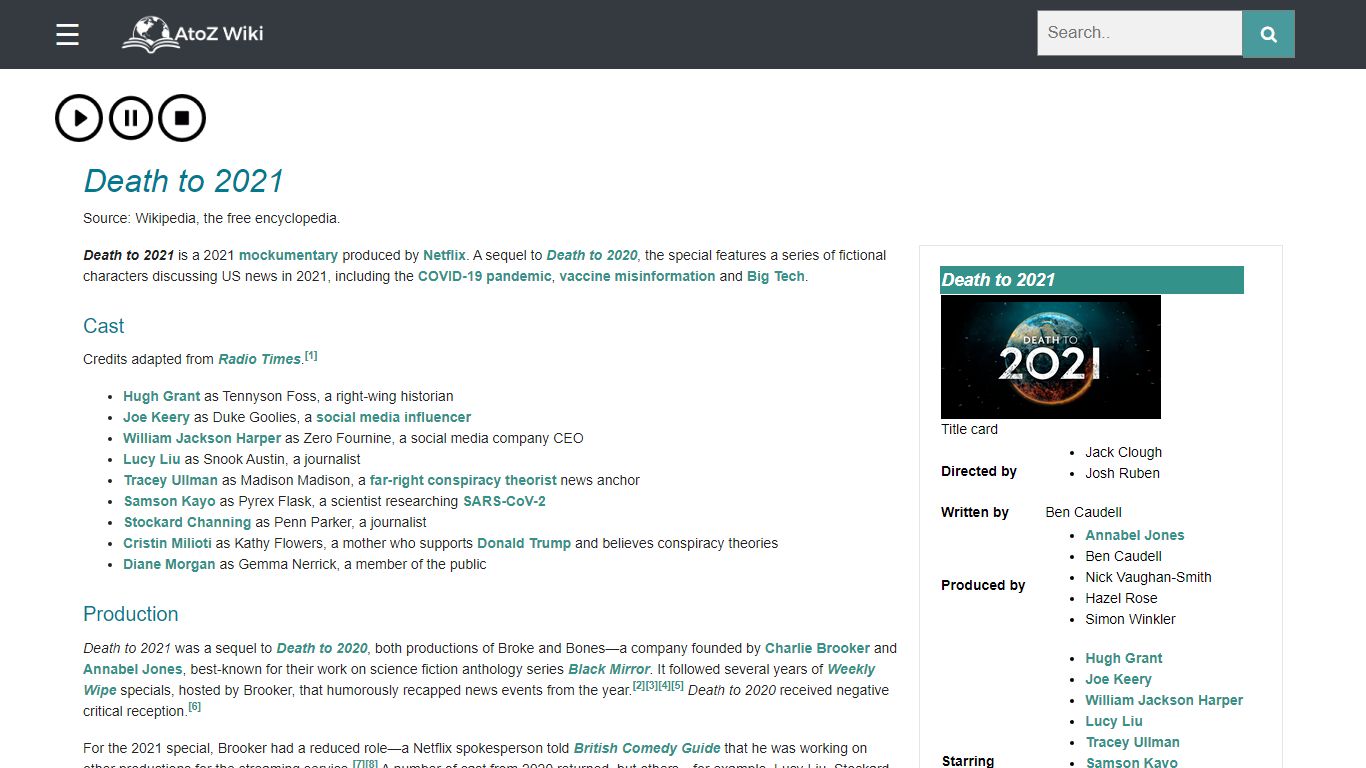Open the Donald Trump link

click(x=524, y=543)
